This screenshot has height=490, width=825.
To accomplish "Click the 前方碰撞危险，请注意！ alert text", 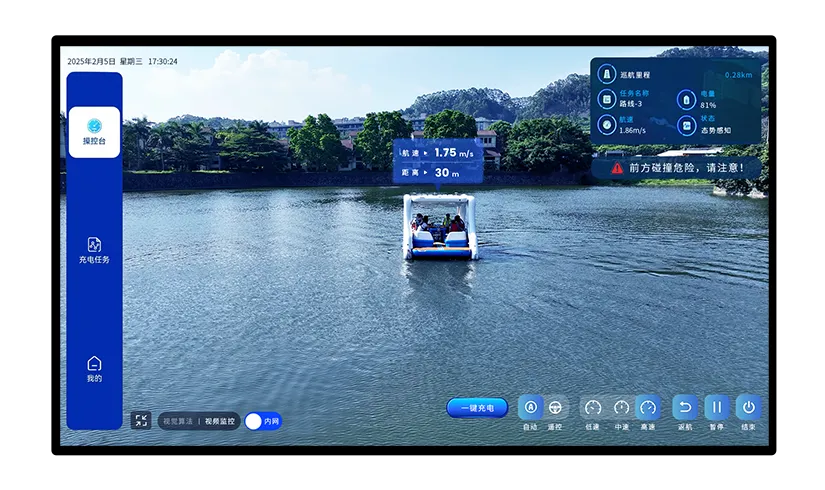I will pyautogui.click(x=686, y=168).
